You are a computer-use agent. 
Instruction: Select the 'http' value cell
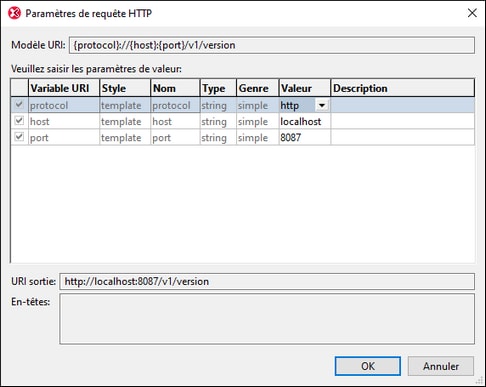click(297, 105)
